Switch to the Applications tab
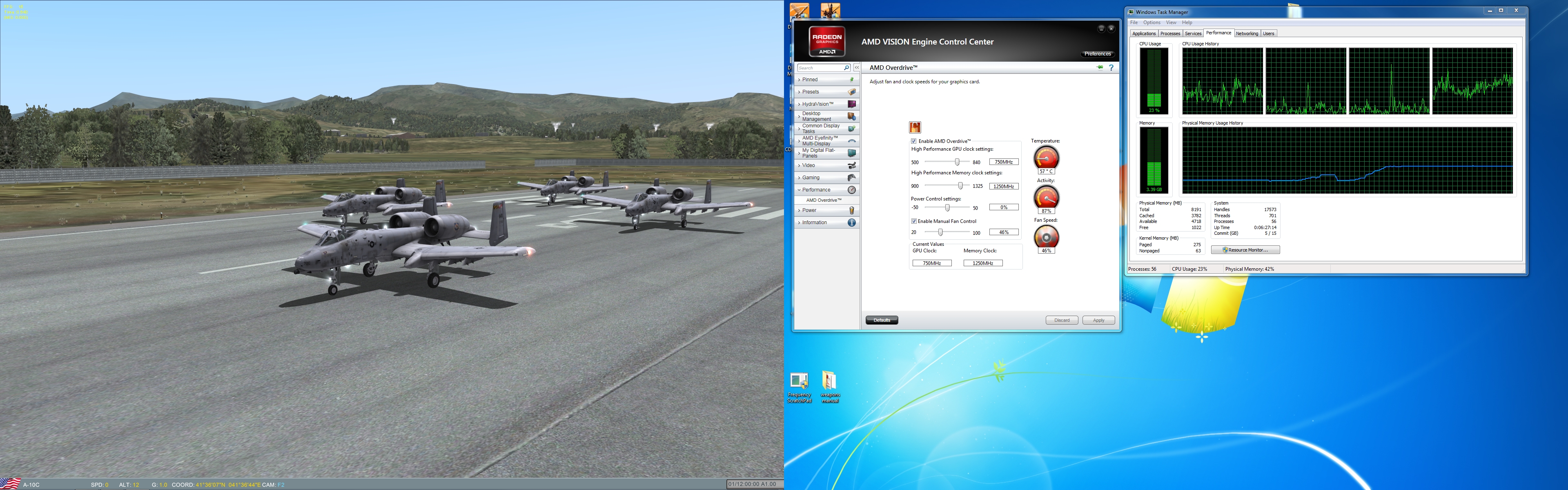This screenshot has height=490, width=1568. [1143, 33]
